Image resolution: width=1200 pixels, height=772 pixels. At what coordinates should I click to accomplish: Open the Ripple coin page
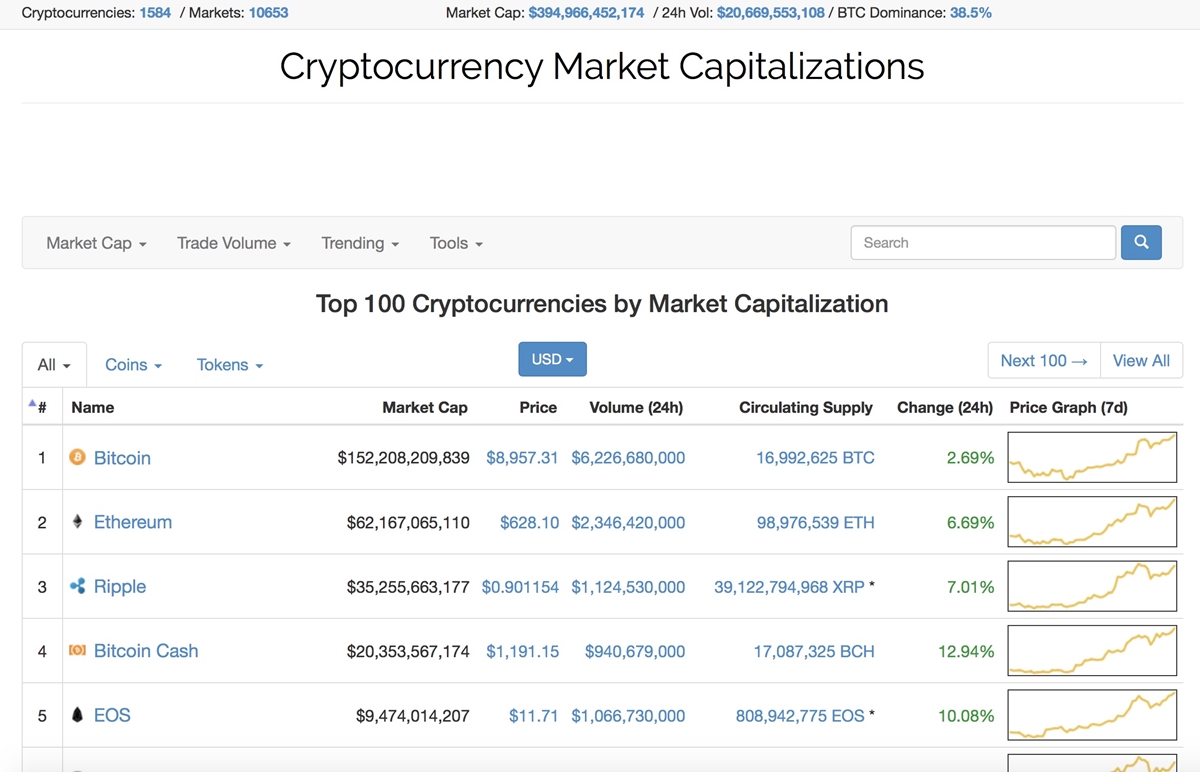coord(120,586)
